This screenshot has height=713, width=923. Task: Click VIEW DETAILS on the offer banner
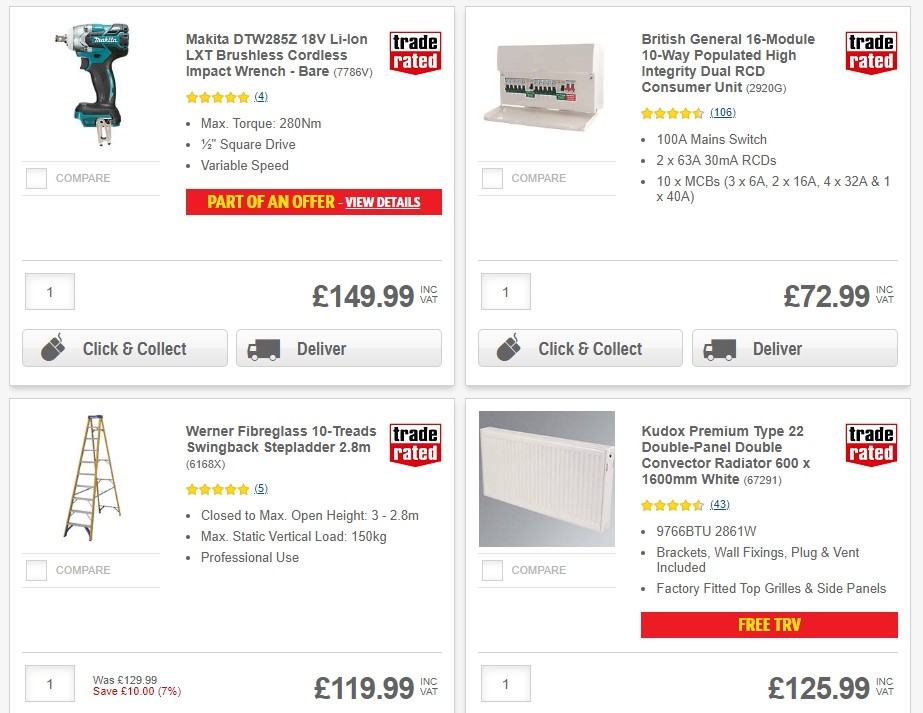click(x=383, y=202)
